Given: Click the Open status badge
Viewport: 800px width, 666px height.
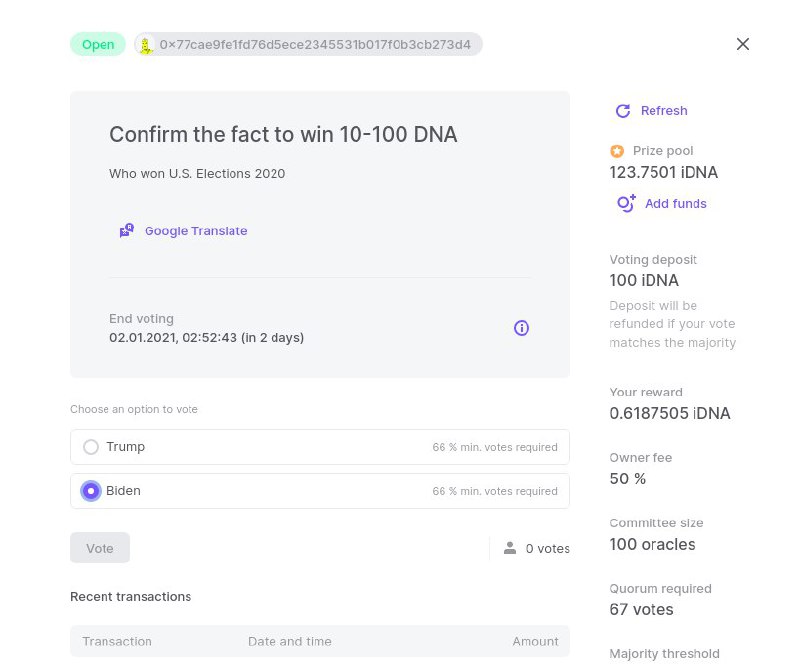Looking at the screenshot, I should pyautogui.click(x=98, y=44).
